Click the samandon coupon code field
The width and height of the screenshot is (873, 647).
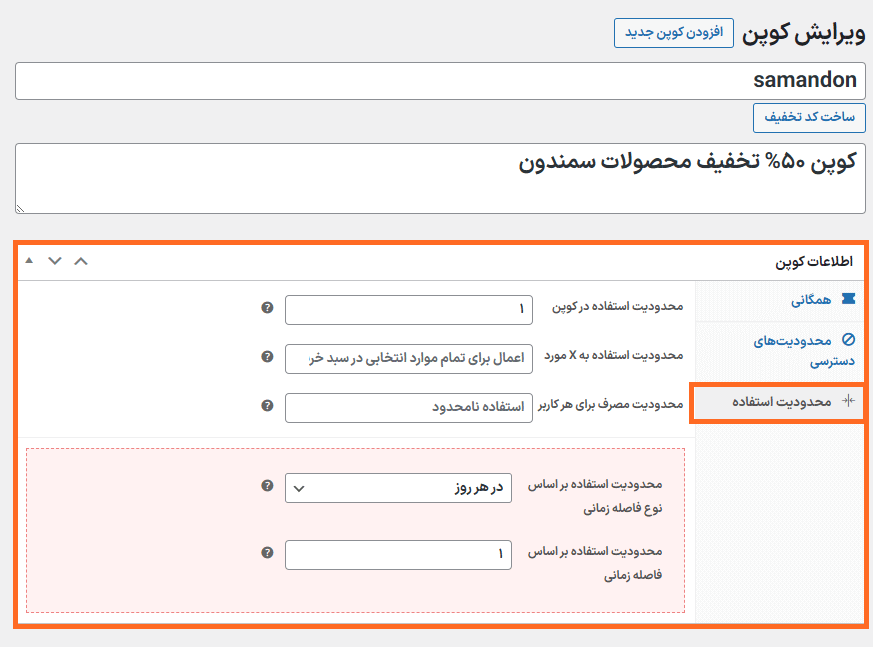[440, 81]
